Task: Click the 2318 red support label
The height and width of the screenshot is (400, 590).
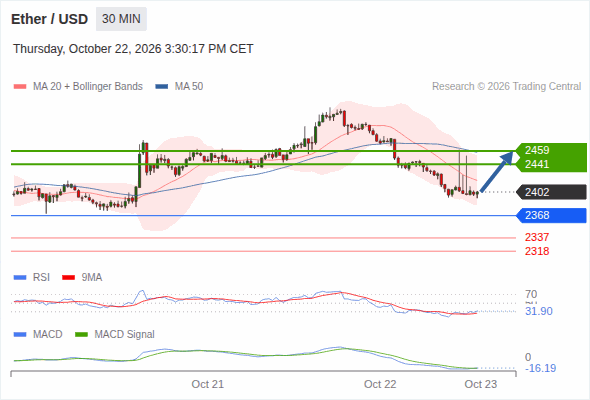Action: (537, 251)
